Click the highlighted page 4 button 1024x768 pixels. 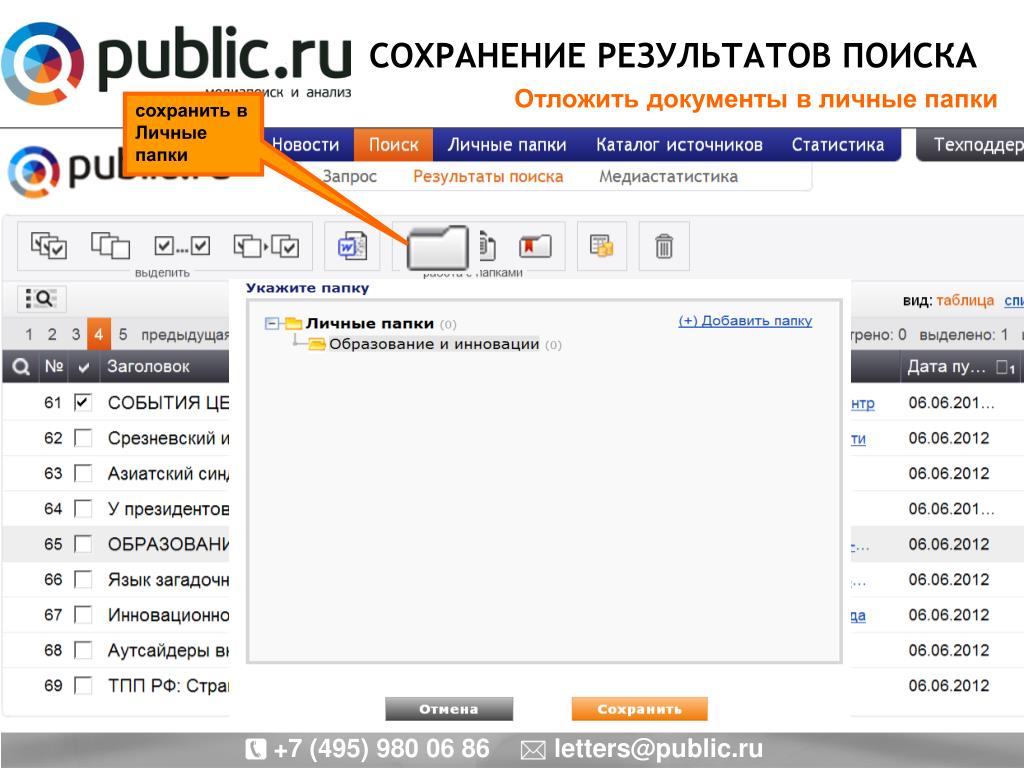point(99,334)
